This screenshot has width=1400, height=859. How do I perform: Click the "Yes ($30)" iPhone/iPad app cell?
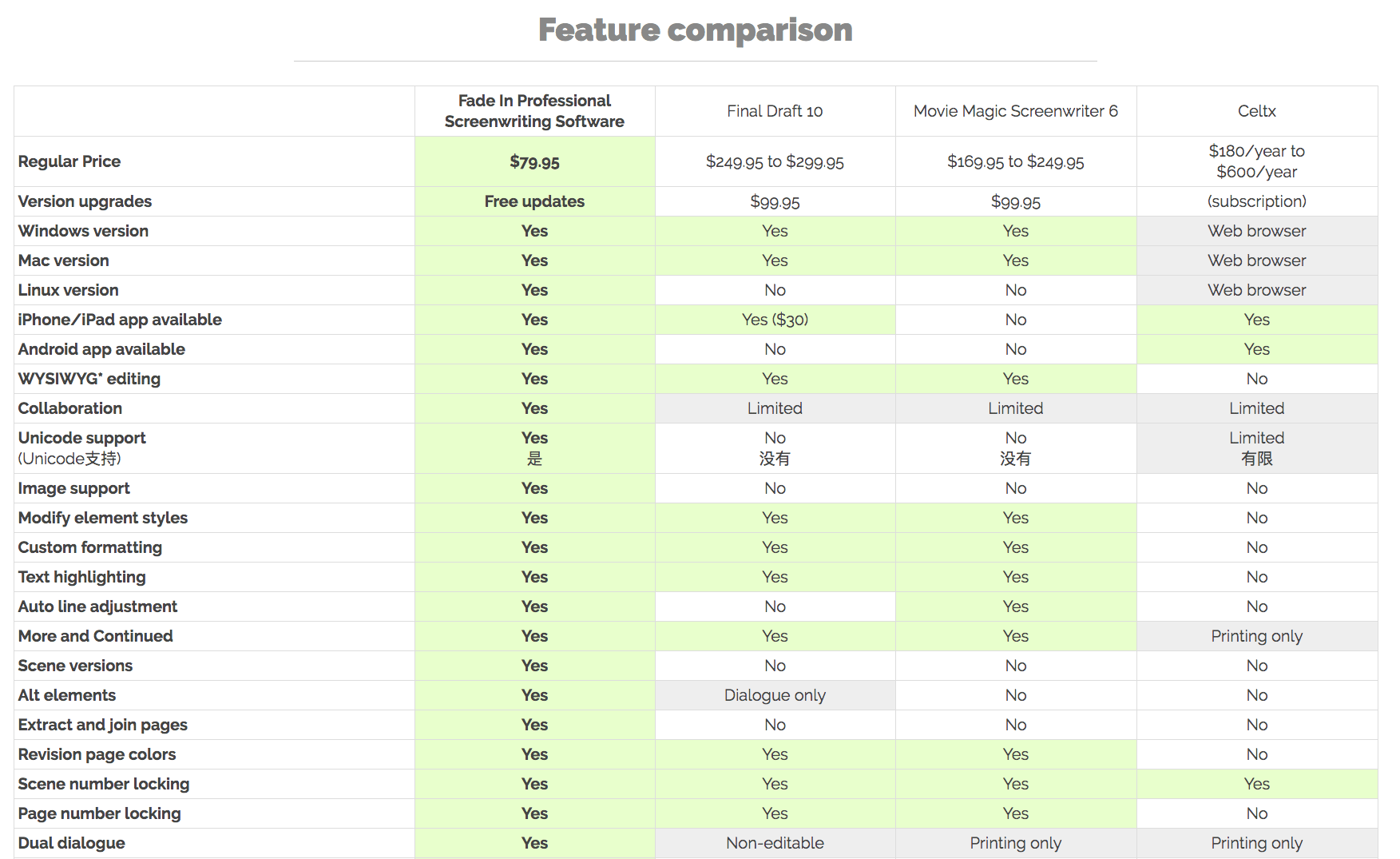(775, 320)
